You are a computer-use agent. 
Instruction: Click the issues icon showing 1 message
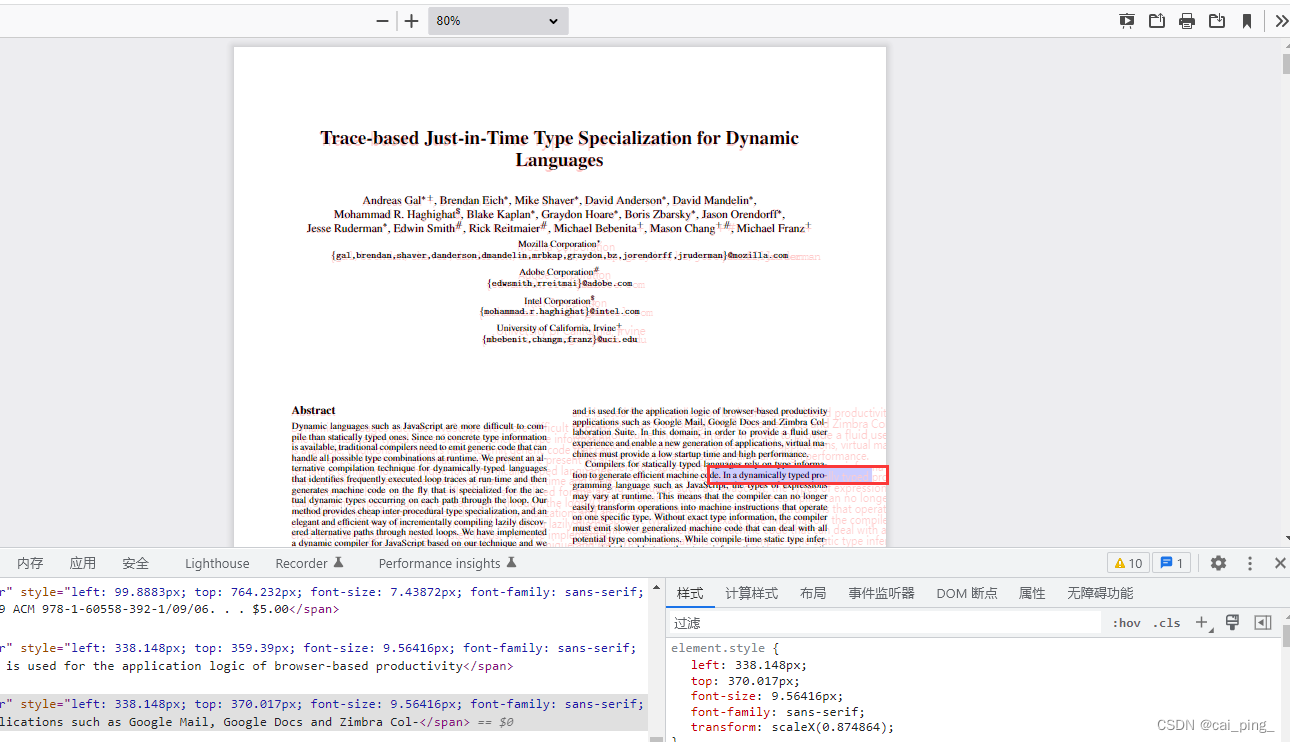(x=1171, y=563)
